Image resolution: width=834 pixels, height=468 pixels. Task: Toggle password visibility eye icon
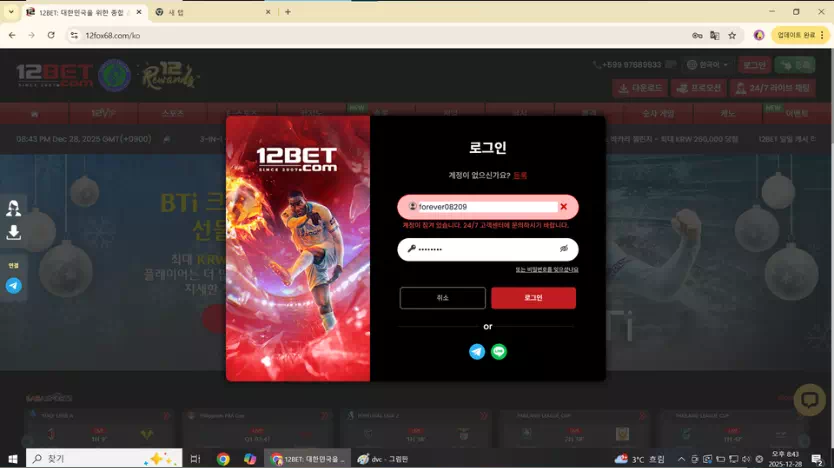(x=564, y=248)
